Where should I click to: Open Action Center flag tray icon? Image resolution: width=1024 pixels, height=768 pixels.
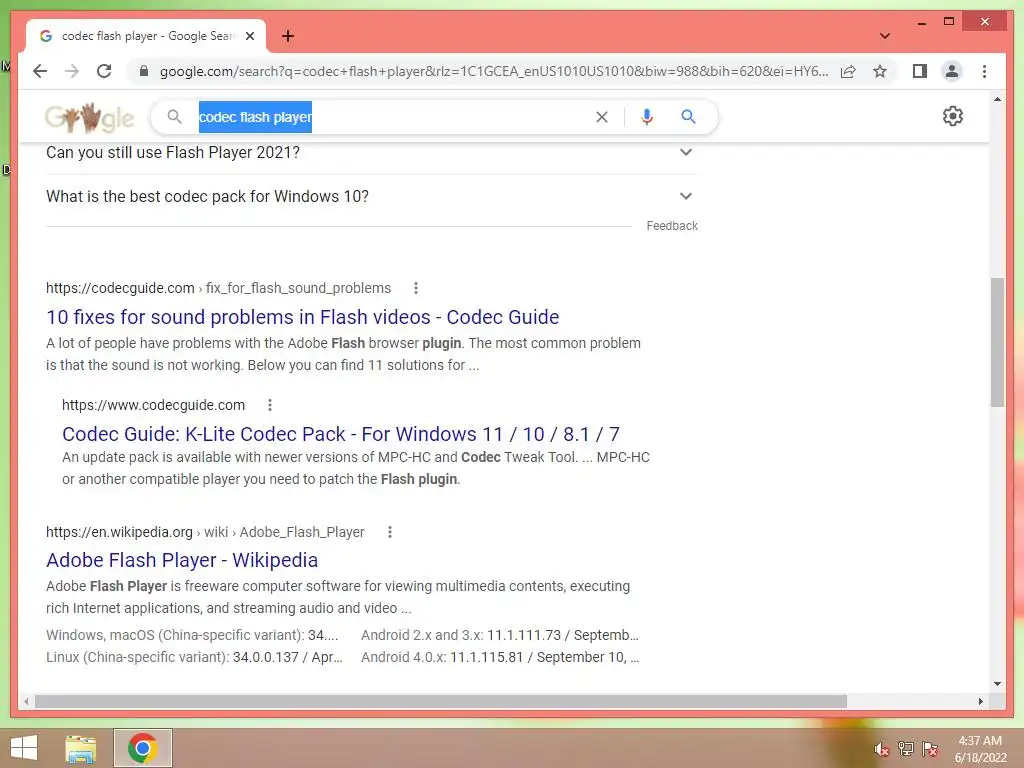(x=930, y=749)
